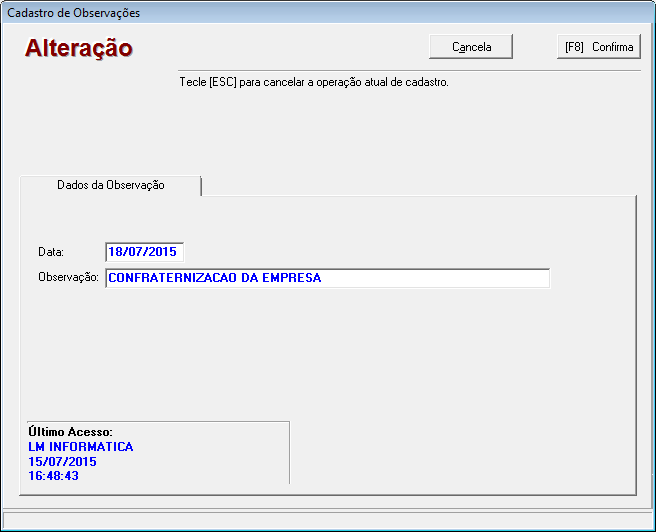This screenshot has height=532, width=656.
Task: Click the last access date 15/07/2015
Action: pos(63,462)
